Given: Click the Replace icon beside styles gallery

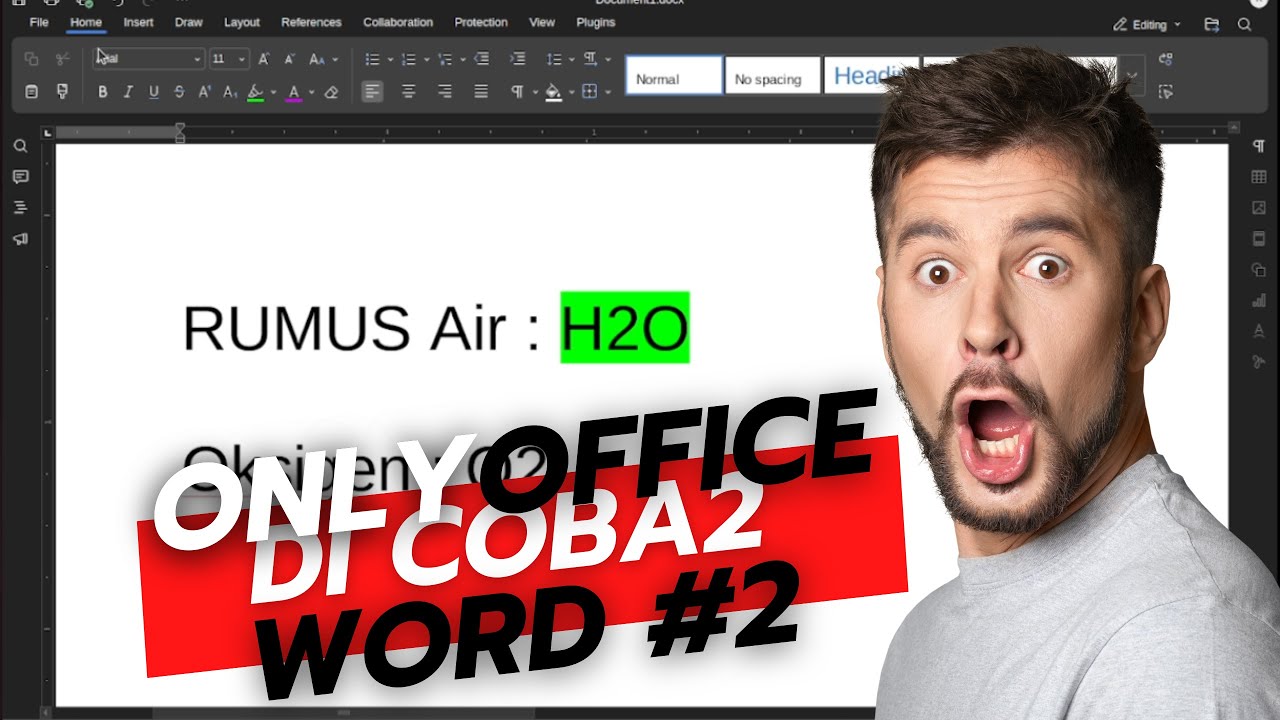Looking at the screenshot, I should click(1165, 59).
